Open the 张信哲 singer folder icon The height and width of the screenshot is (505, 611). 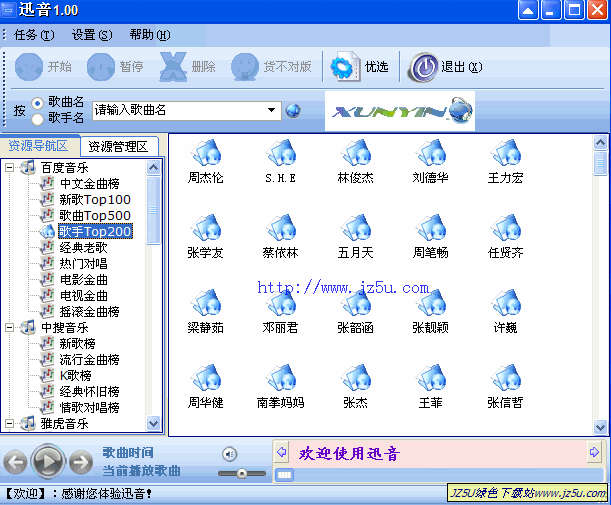tap(505, 378)
